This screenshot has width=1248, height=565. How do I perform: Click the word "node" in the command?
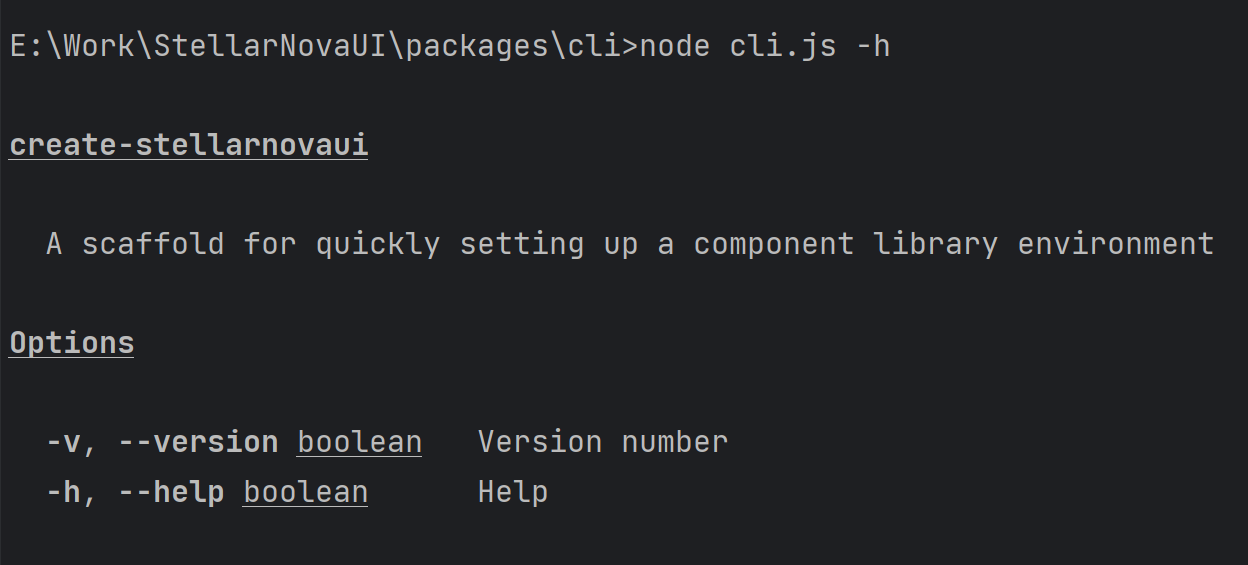[x=675, y=47]
